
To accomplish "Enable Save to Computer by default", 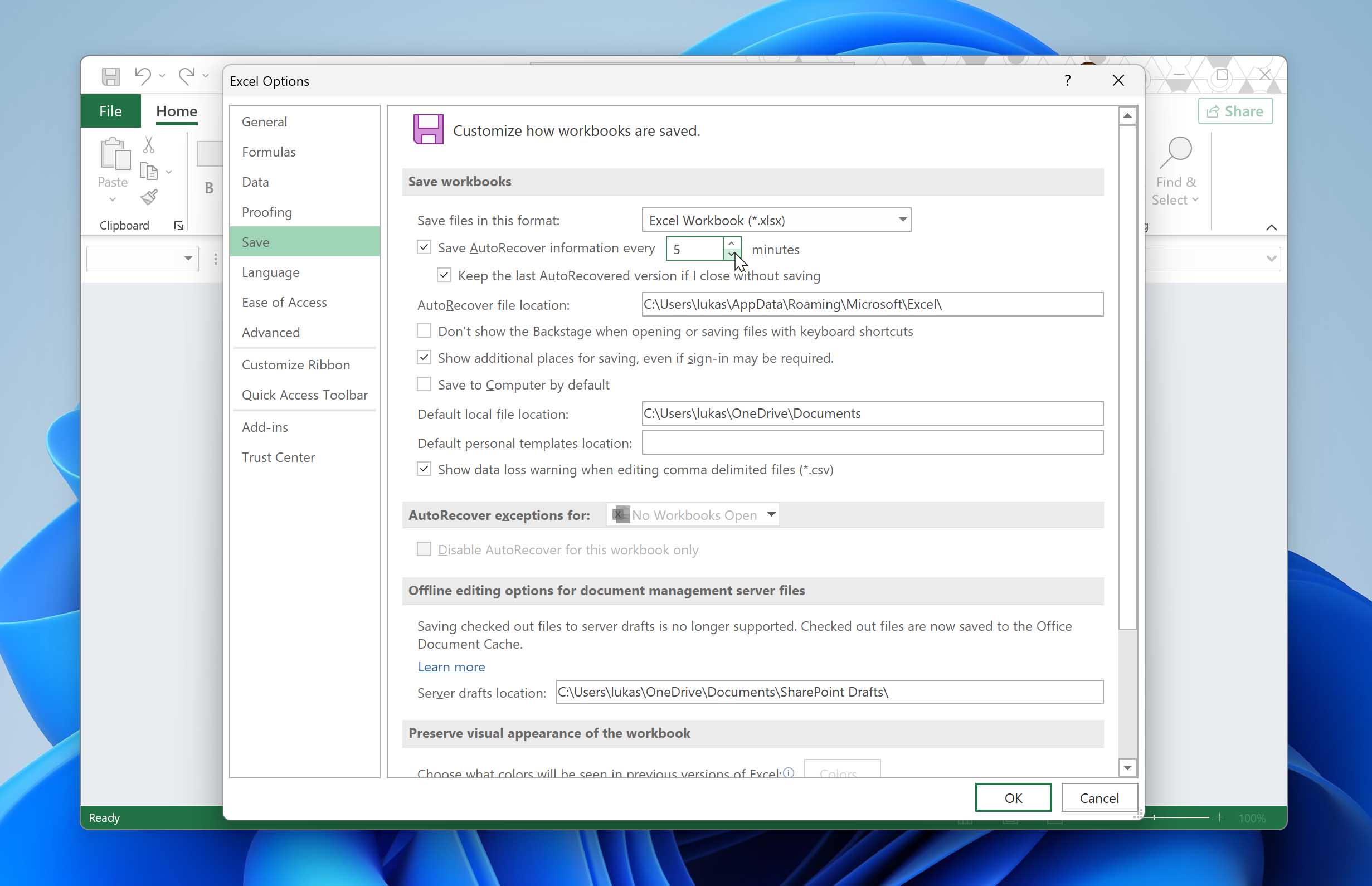I will coord(424,384).
